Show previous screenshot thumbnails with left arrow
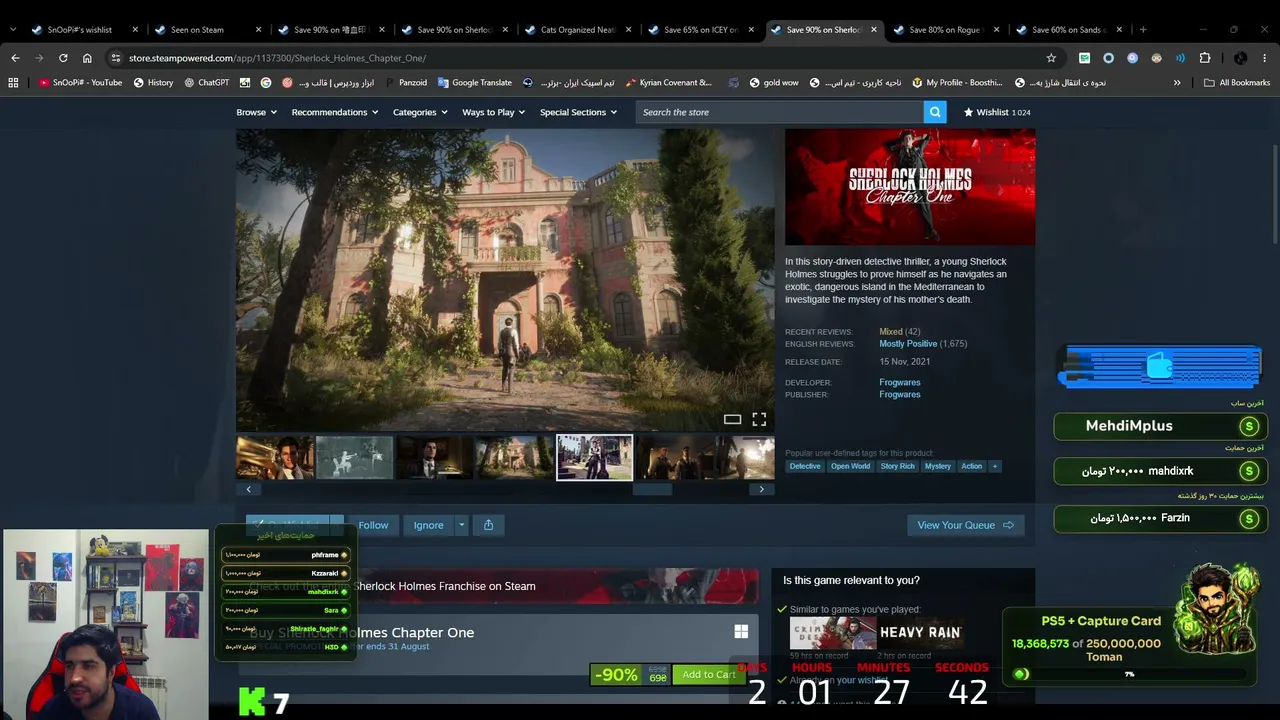The height and width of the screenshot is (720, 1280). click(248, 489)
